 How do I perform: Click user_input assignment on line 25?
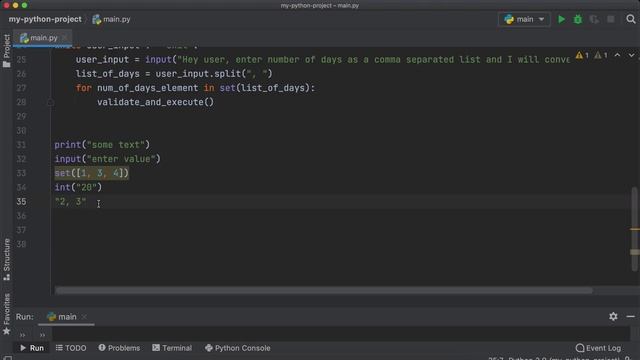pyautogui.click(x=322, y=60)
